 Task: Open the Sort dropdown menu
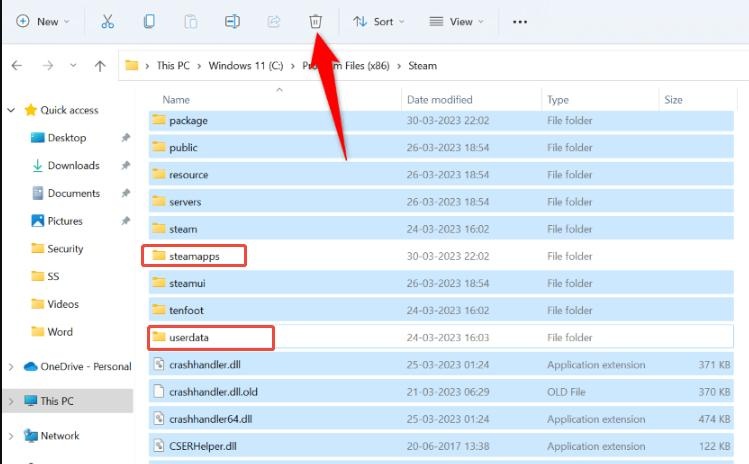pyautogui.click(x=378, y=22)
